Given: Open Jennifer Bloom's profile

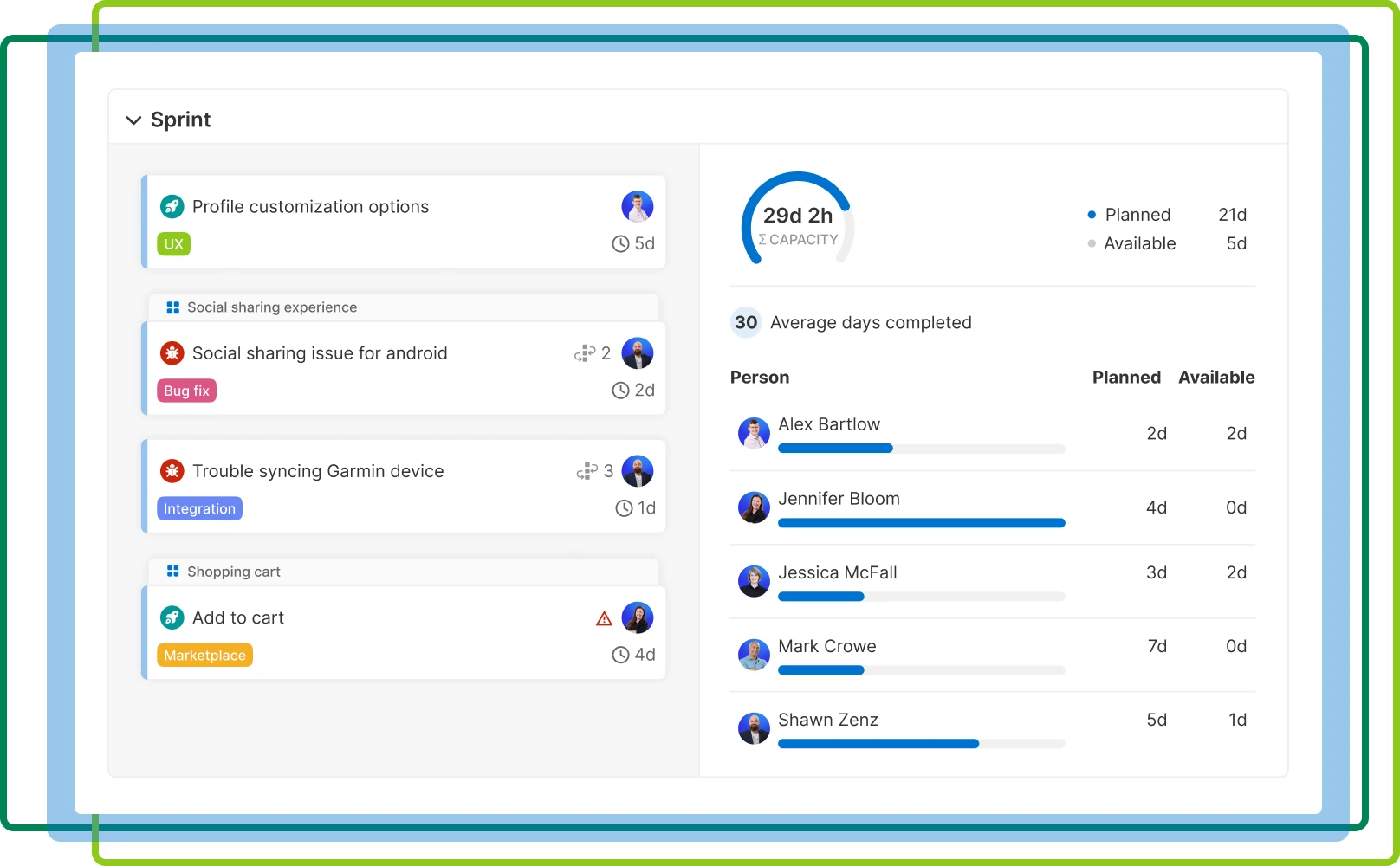Looking at the screenshot, I should [754, 507].
